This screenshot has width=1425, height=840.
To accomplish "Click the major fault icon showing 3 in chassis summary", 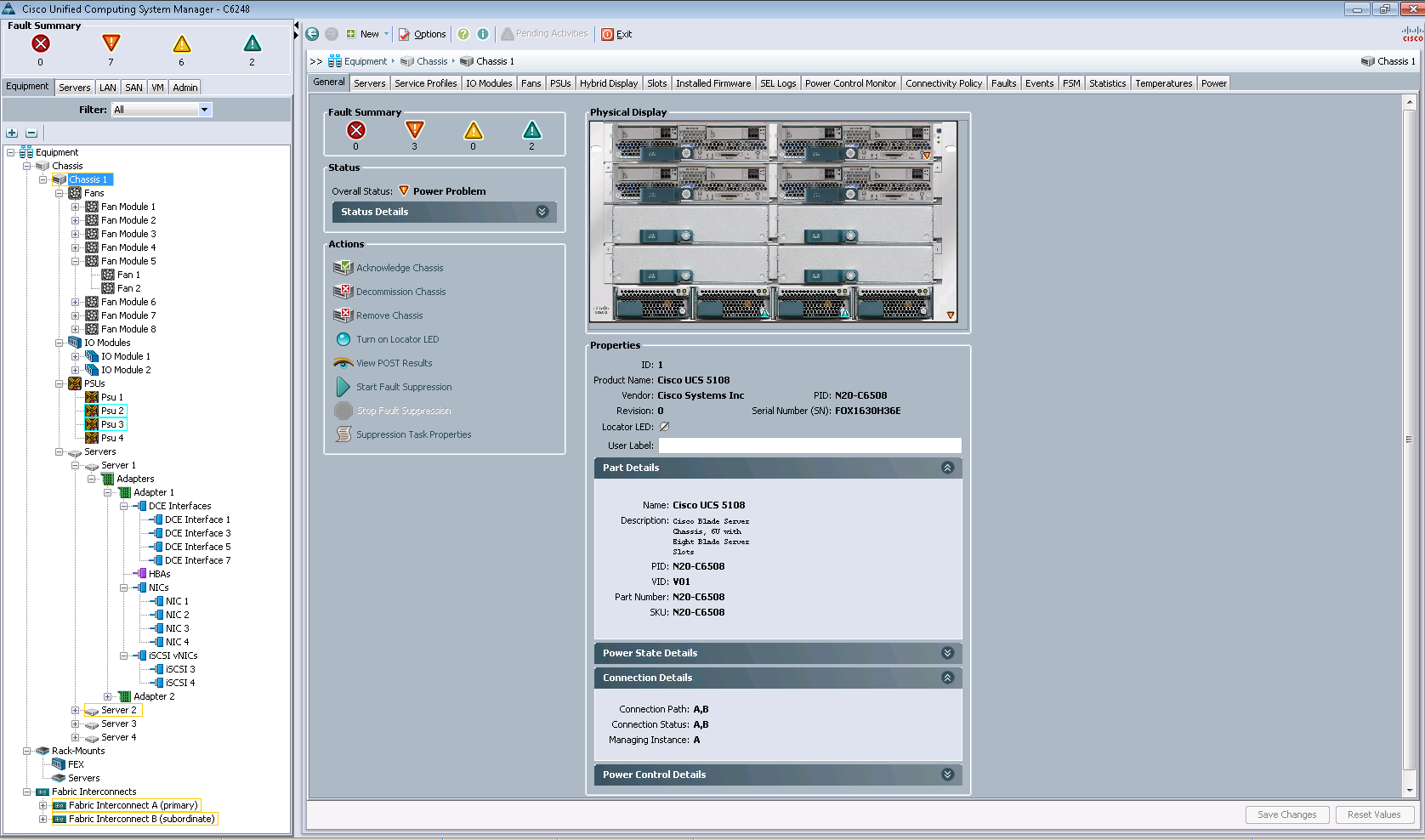I will [414, 130].
